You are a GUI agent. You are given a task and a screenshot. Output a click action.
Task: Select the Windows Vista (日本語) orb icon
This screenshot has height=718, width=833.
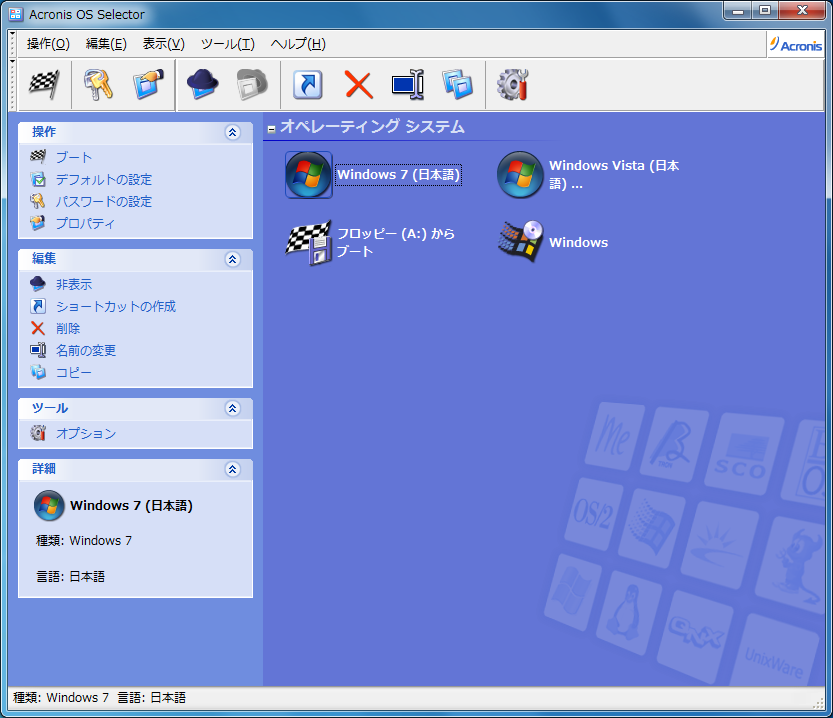(520, 175)
